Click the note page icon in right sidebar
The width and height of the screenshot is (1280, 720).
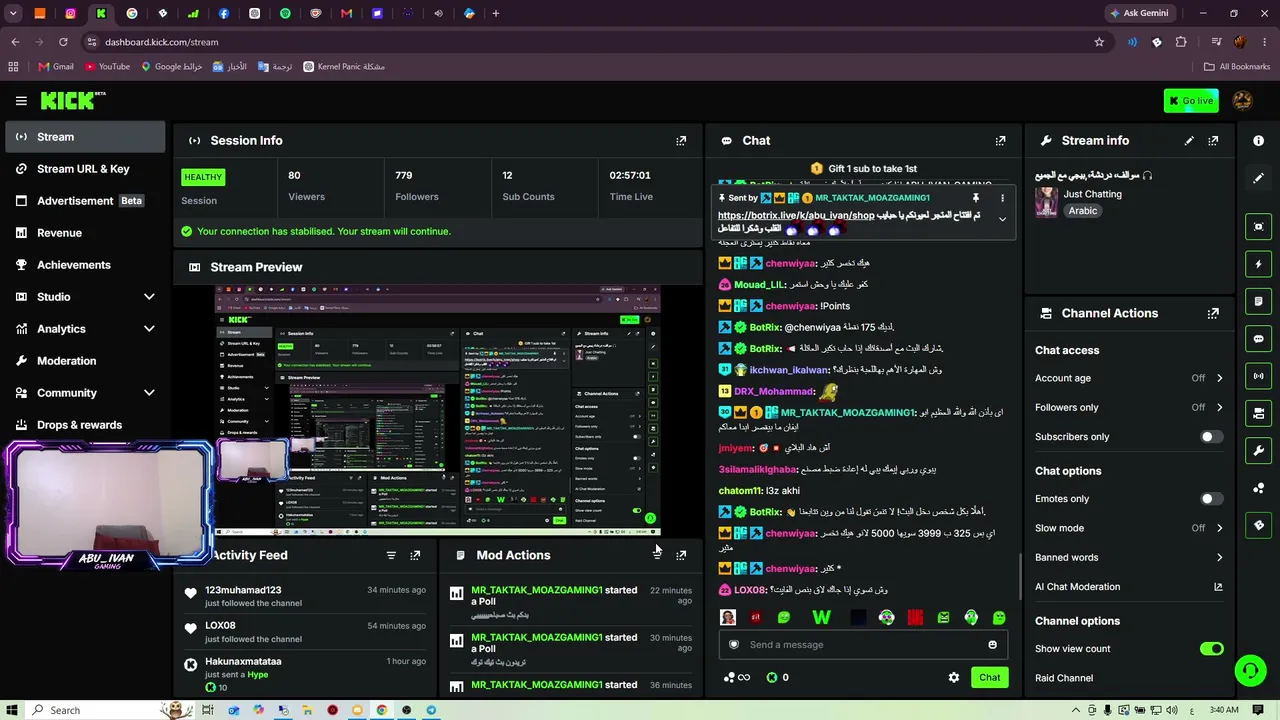[1258, 301]
